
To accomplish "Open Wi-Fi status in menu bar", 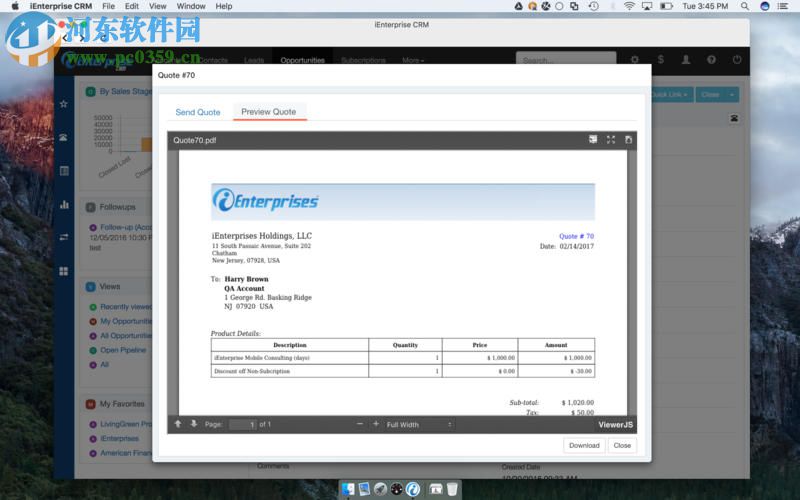I will (630, 6).
